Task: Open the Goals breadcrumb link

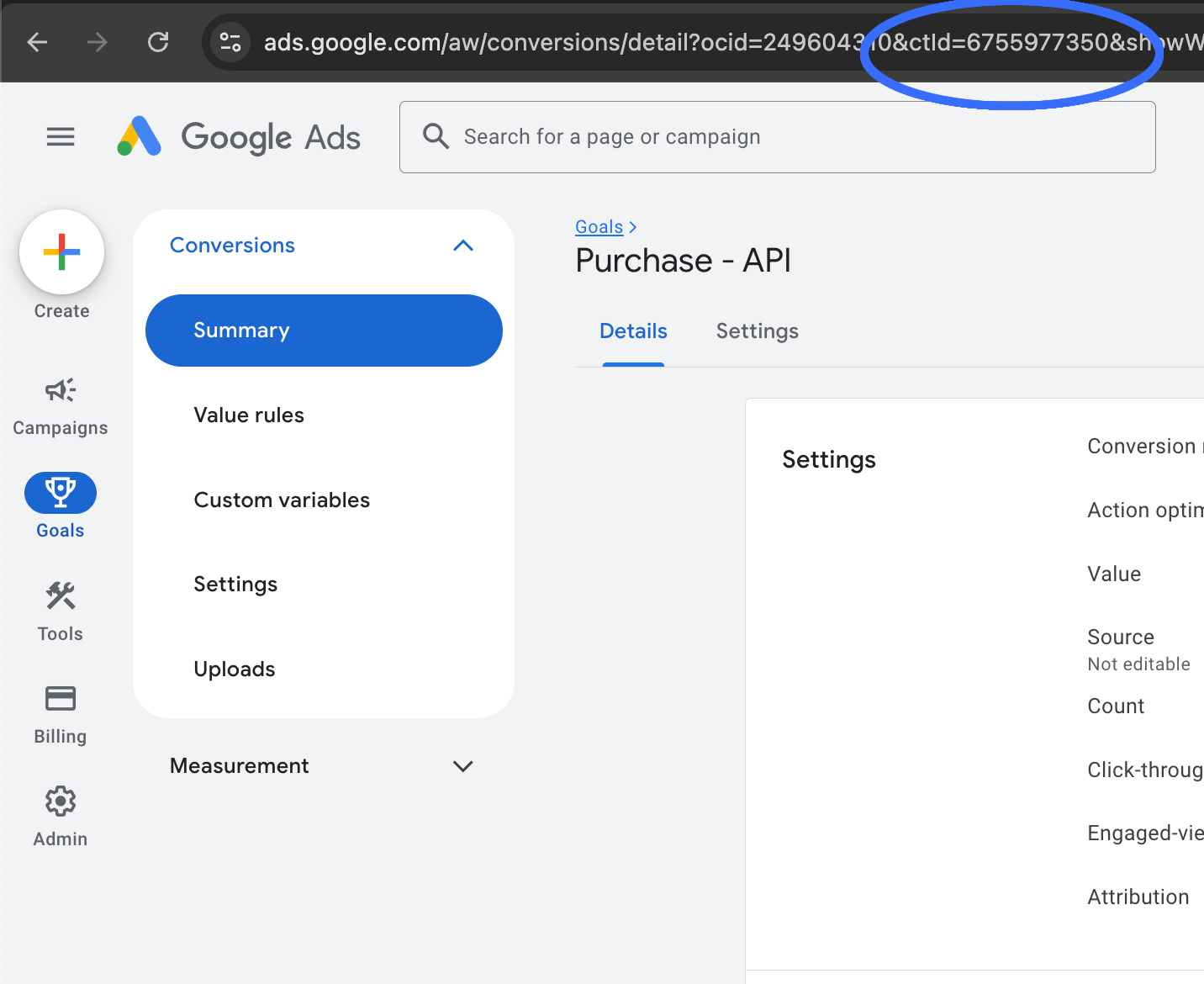Action: point(599,226)
